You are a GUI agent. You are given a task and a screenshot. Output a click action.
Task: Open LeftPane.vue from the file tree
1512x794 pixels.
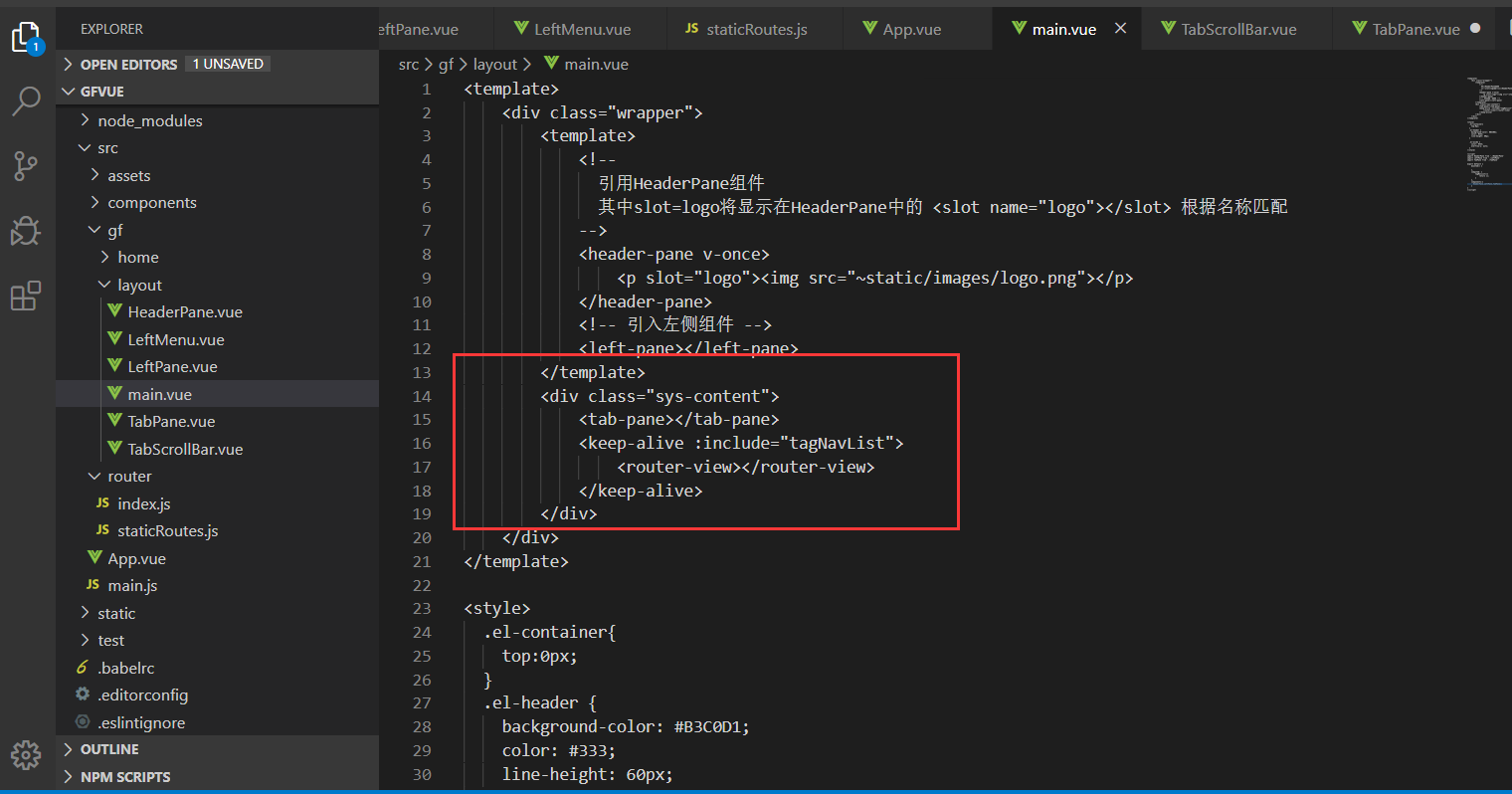pyautogui.click(x=172, y=366)
